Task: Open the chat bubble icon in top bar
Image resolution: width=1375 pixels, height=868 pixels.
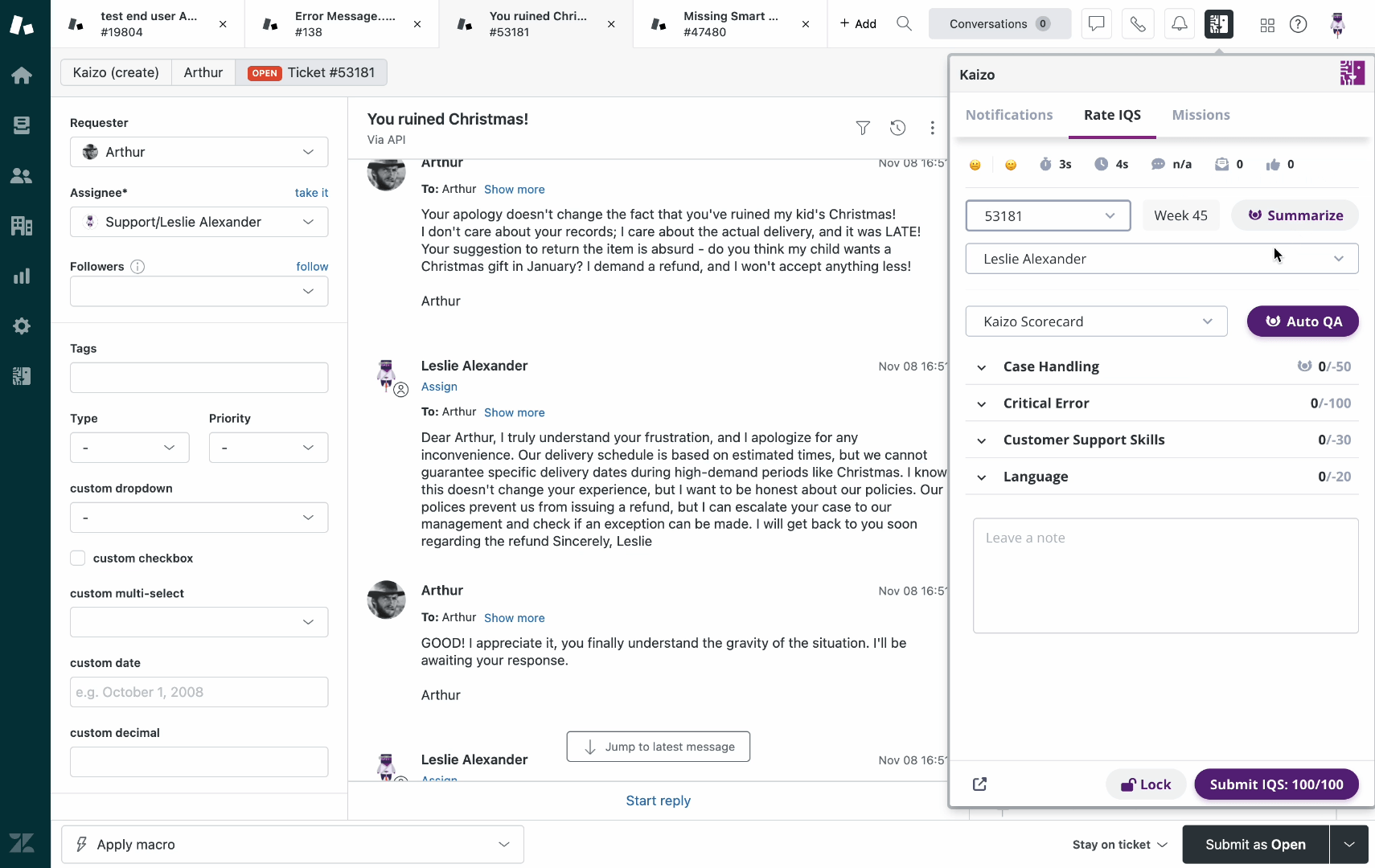Action: [1096, 24]
